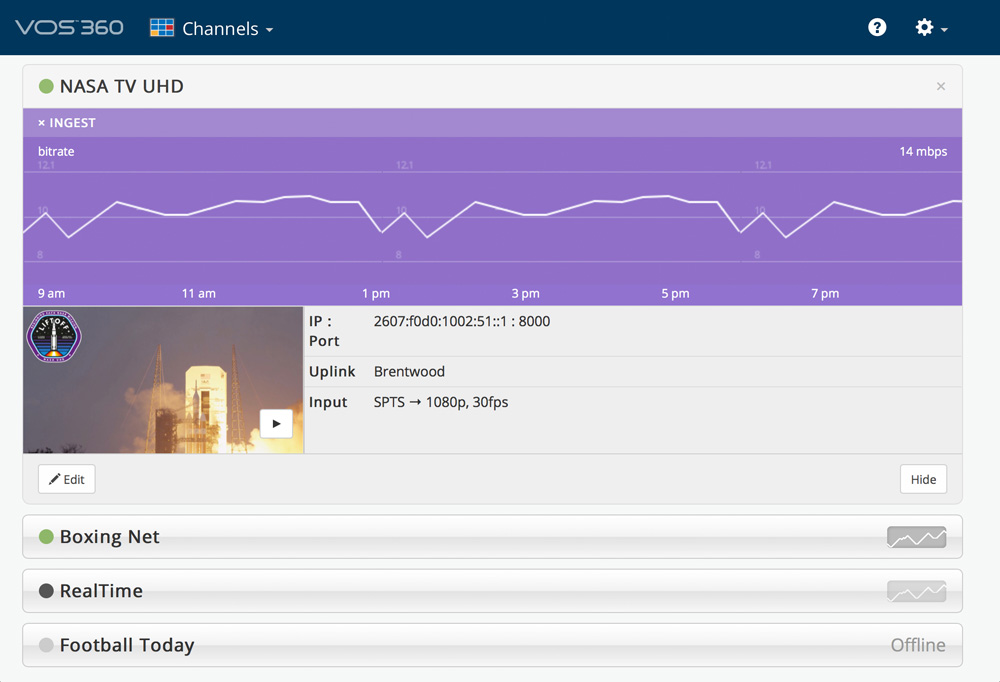Select the 1 pm time marker

(376, 293)
